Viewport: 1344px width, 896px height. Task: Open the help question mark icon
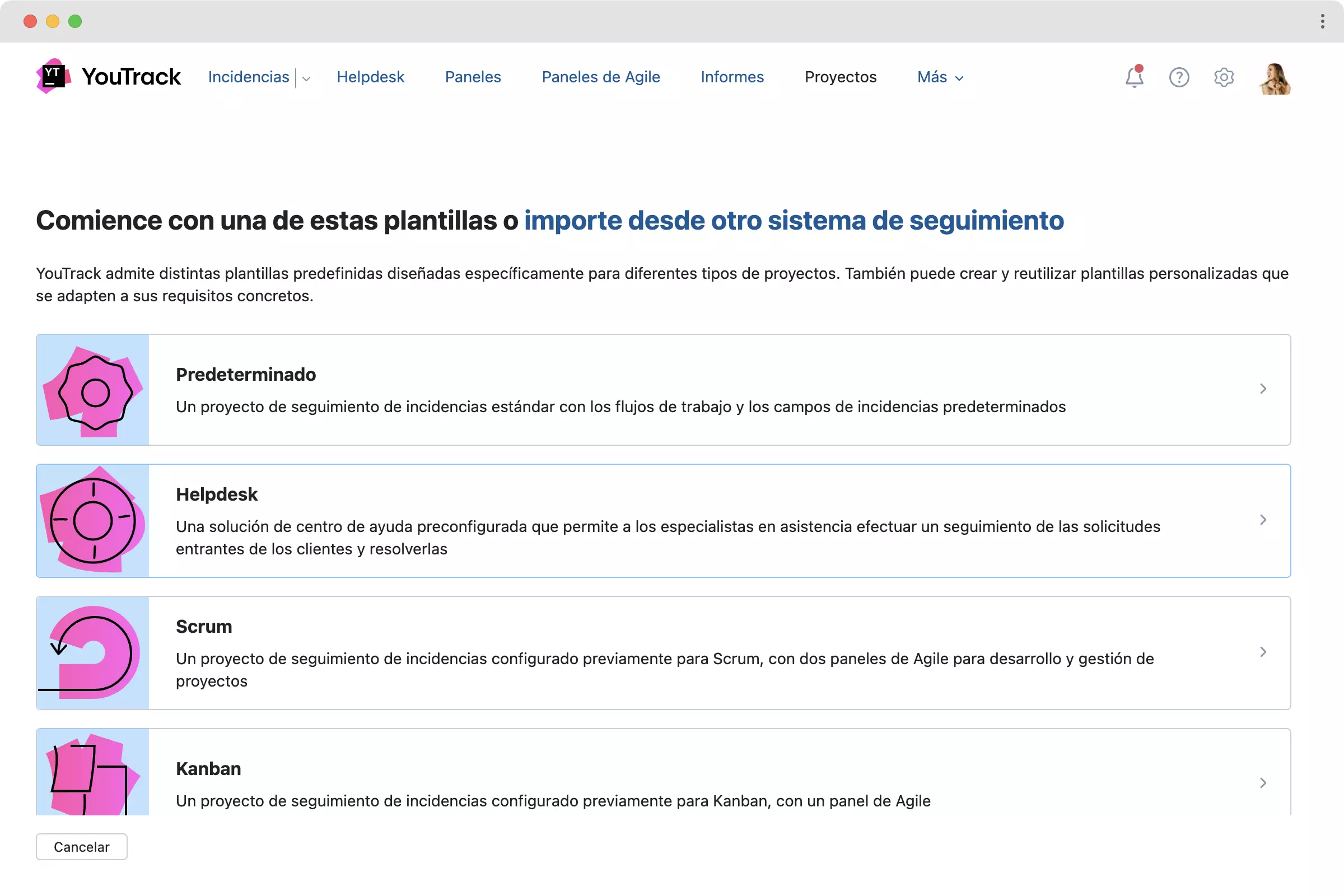point(1179,77)
